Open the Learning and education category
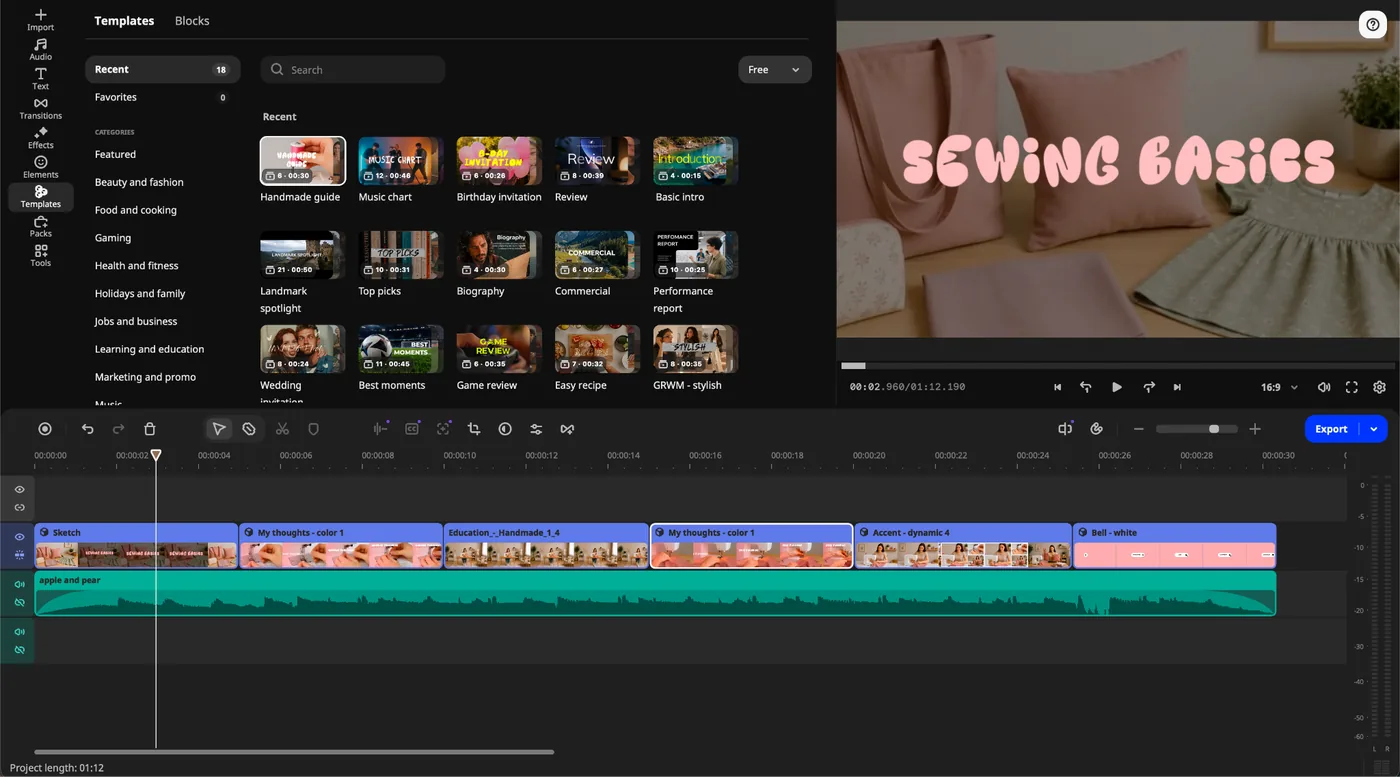 click(x=149, y=349)
